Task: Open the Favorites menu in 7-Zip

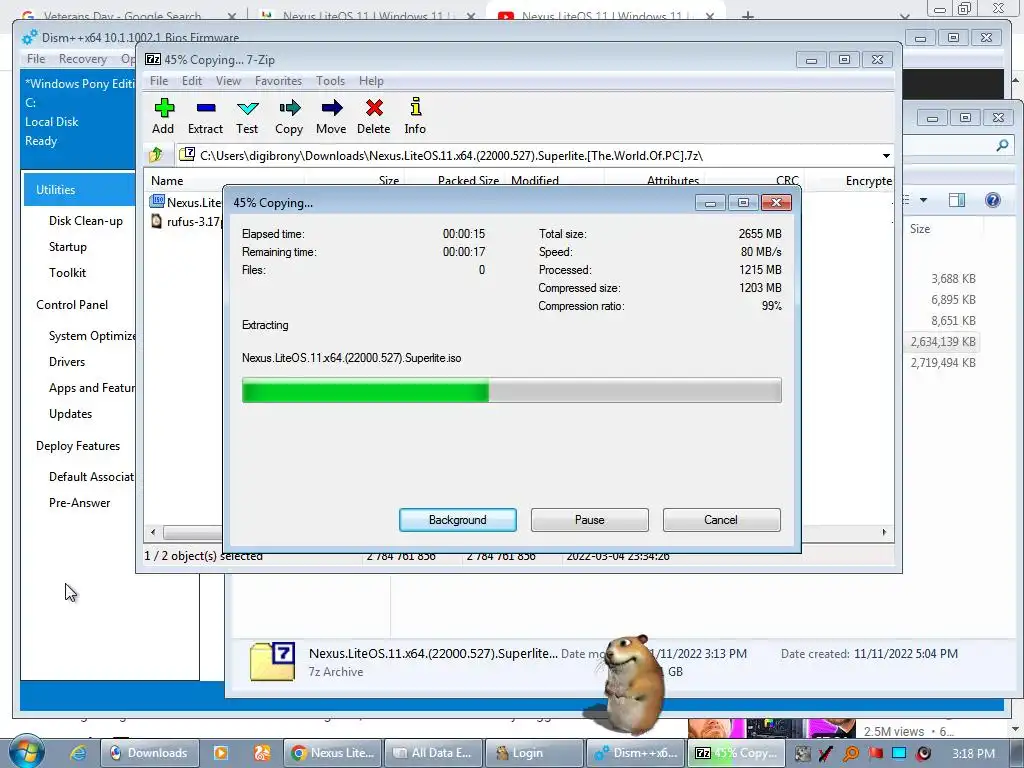Action: click(278, 81)
